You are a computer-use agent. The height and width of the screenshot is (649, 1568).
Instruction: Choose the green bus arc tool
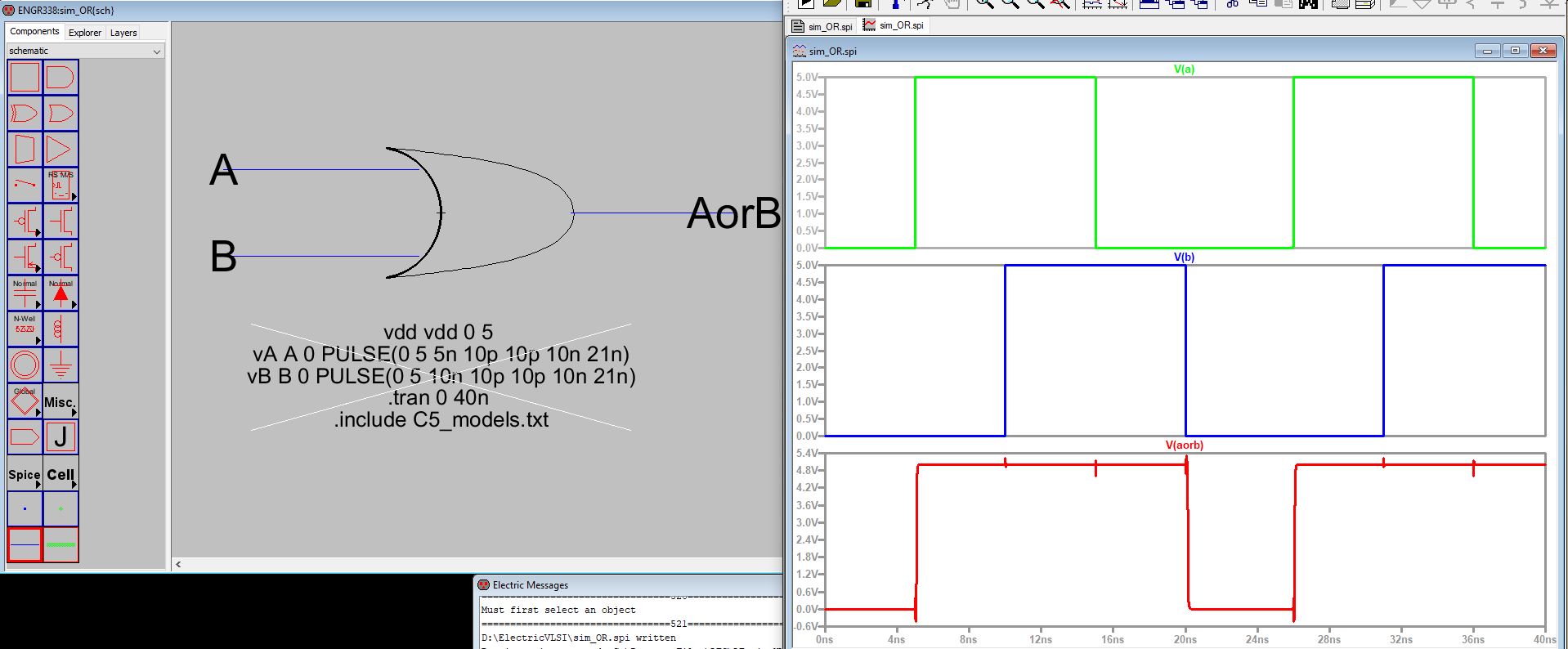(x=60, y=544)
